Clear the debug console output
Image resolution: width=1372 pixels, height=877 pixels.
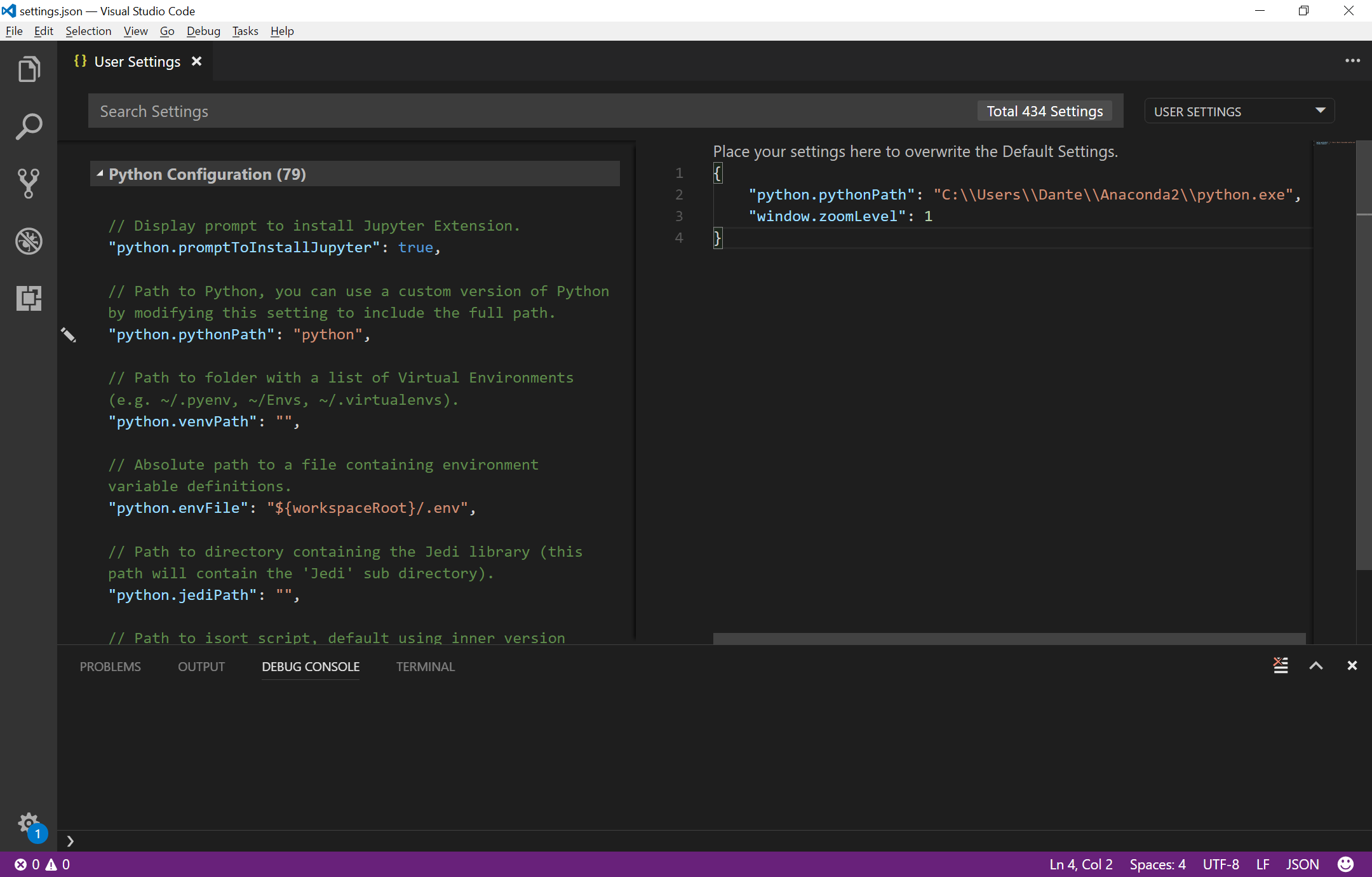pyautogui.click(x=1281, y=665)
